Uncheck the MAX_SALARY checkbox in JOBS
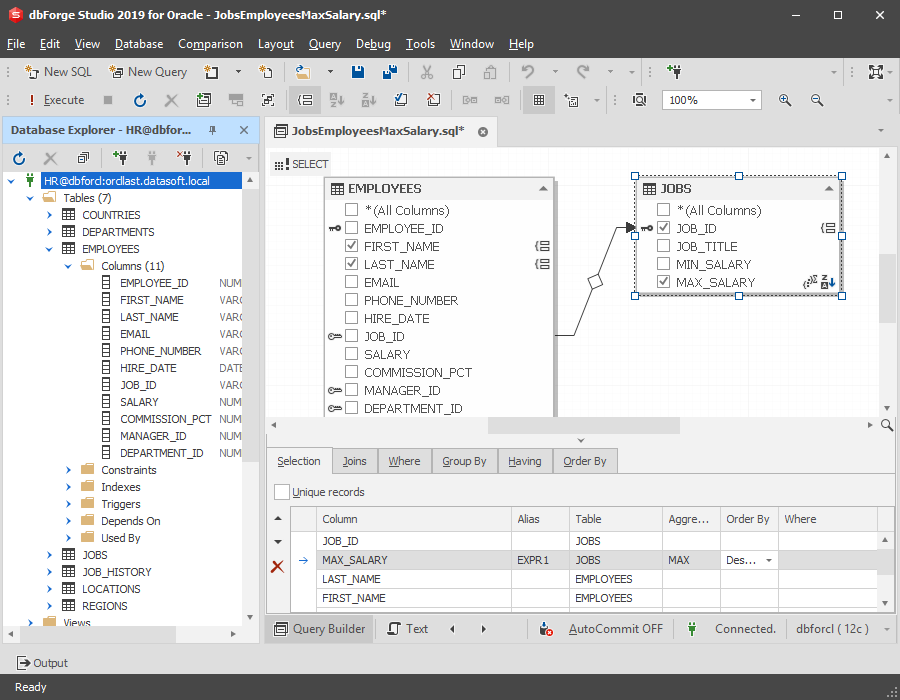This screenshot has height=700, width=900. pos(664,282)
